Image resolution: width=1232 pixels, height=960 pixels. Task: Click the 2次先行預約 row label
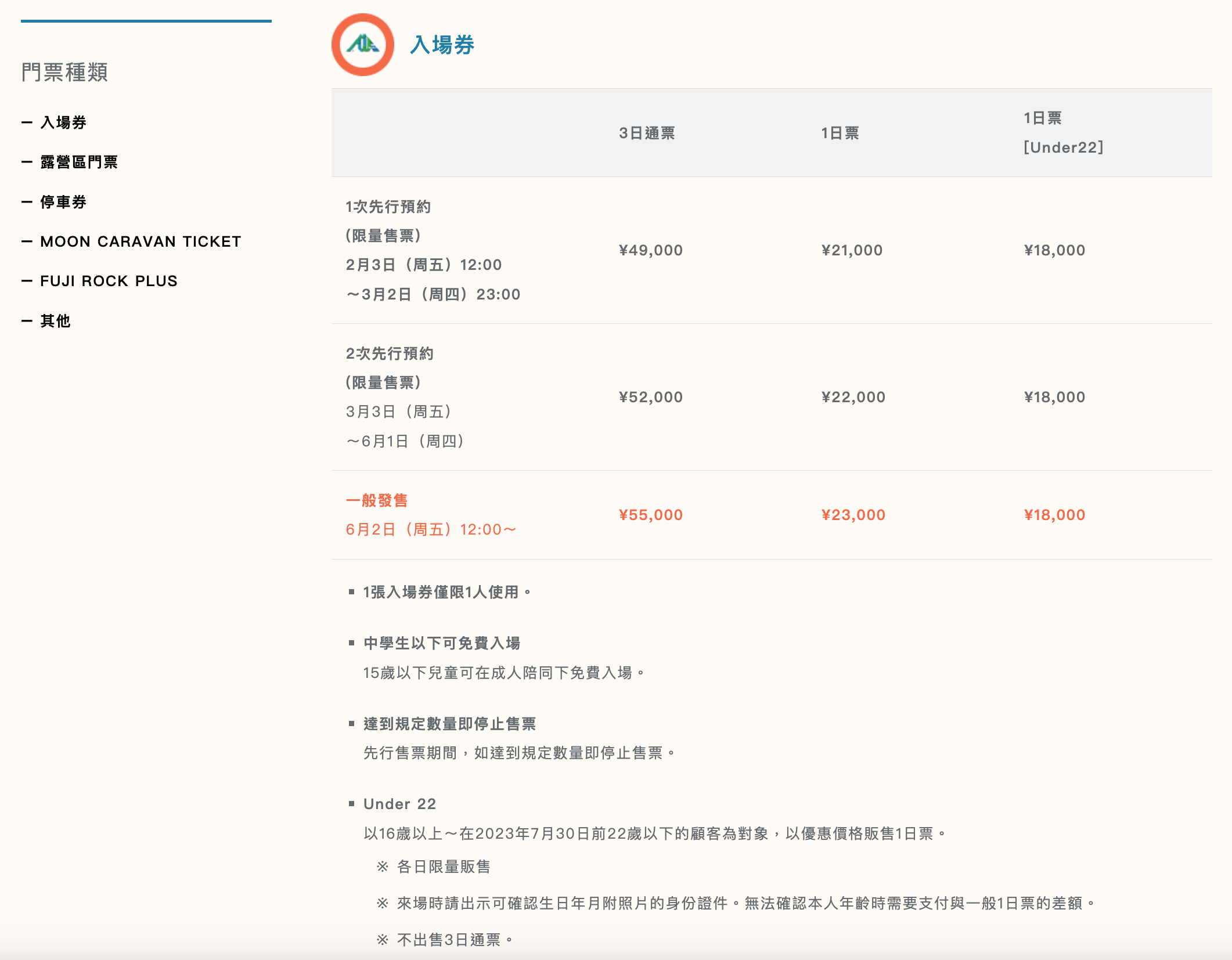[390, 353]
